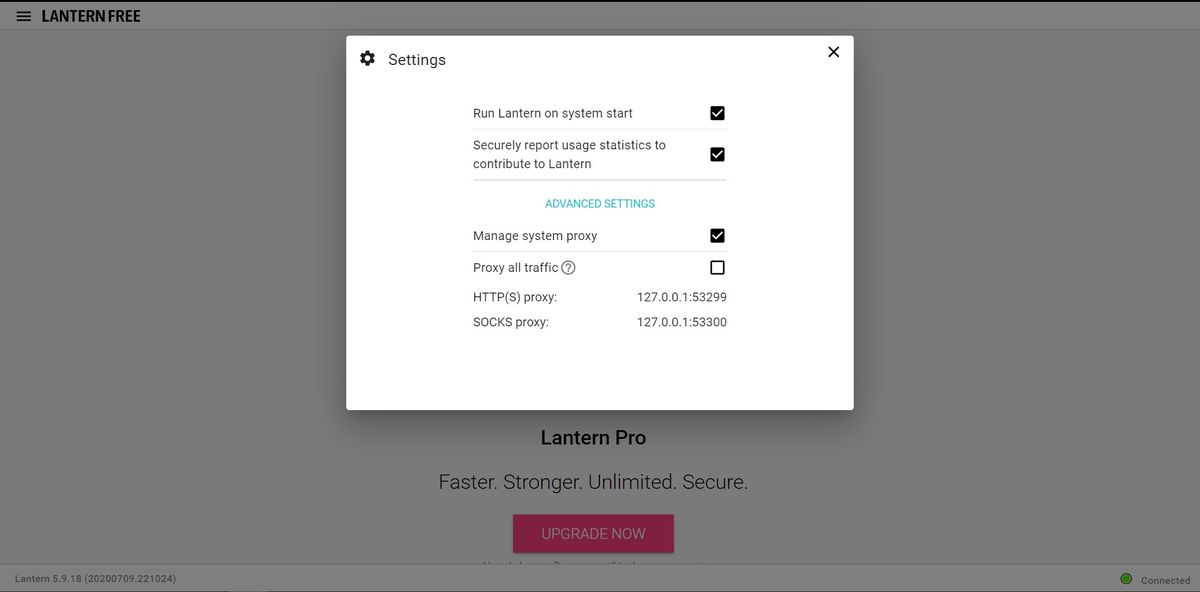Click the "Manage system proxy" label text

(535, 236)
